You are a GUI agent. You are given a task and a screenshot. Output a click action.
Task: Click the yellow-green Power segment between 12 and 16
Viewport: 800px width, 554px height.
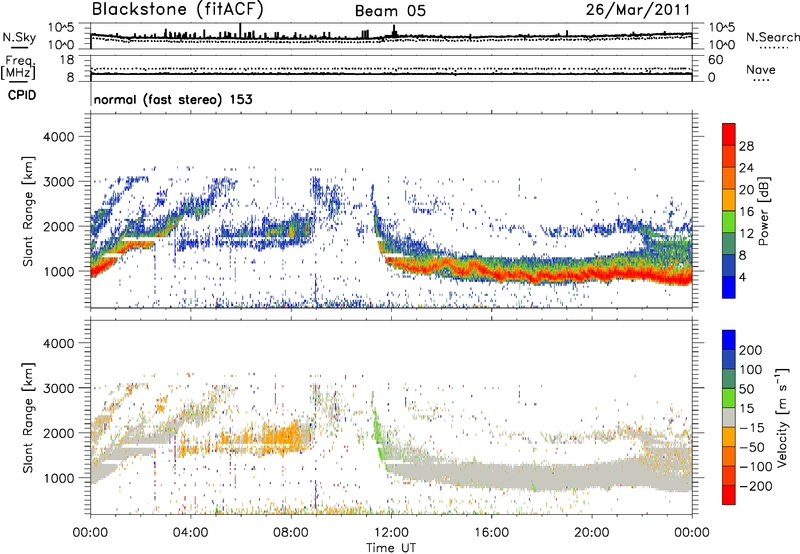tap(729, 222)
